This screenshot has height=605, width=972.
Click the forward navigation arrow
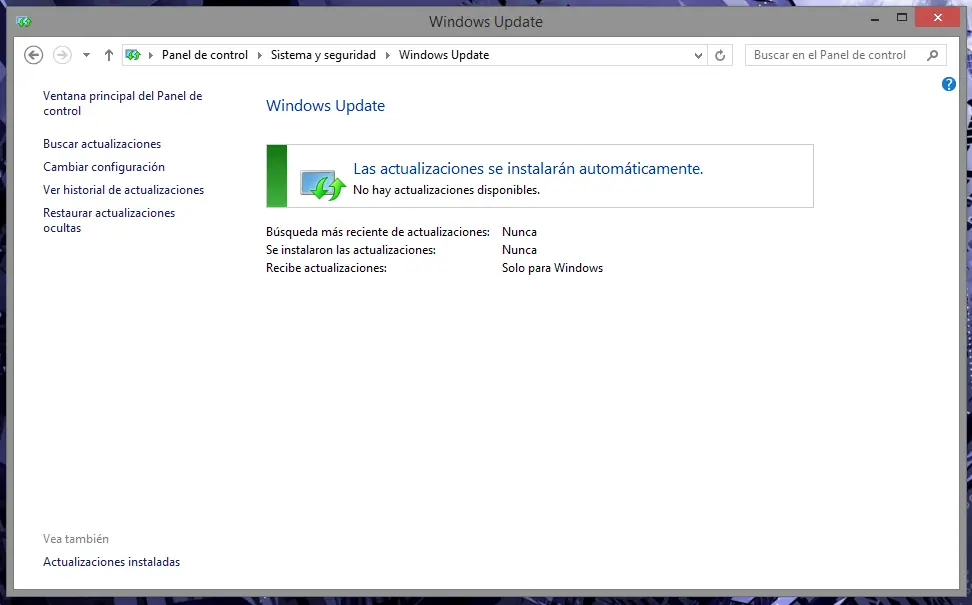[62, 55]
